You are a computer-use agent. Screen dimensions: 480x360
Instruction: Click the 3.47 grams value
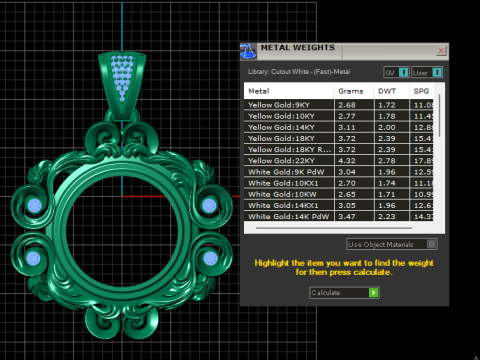pos(347,216)
